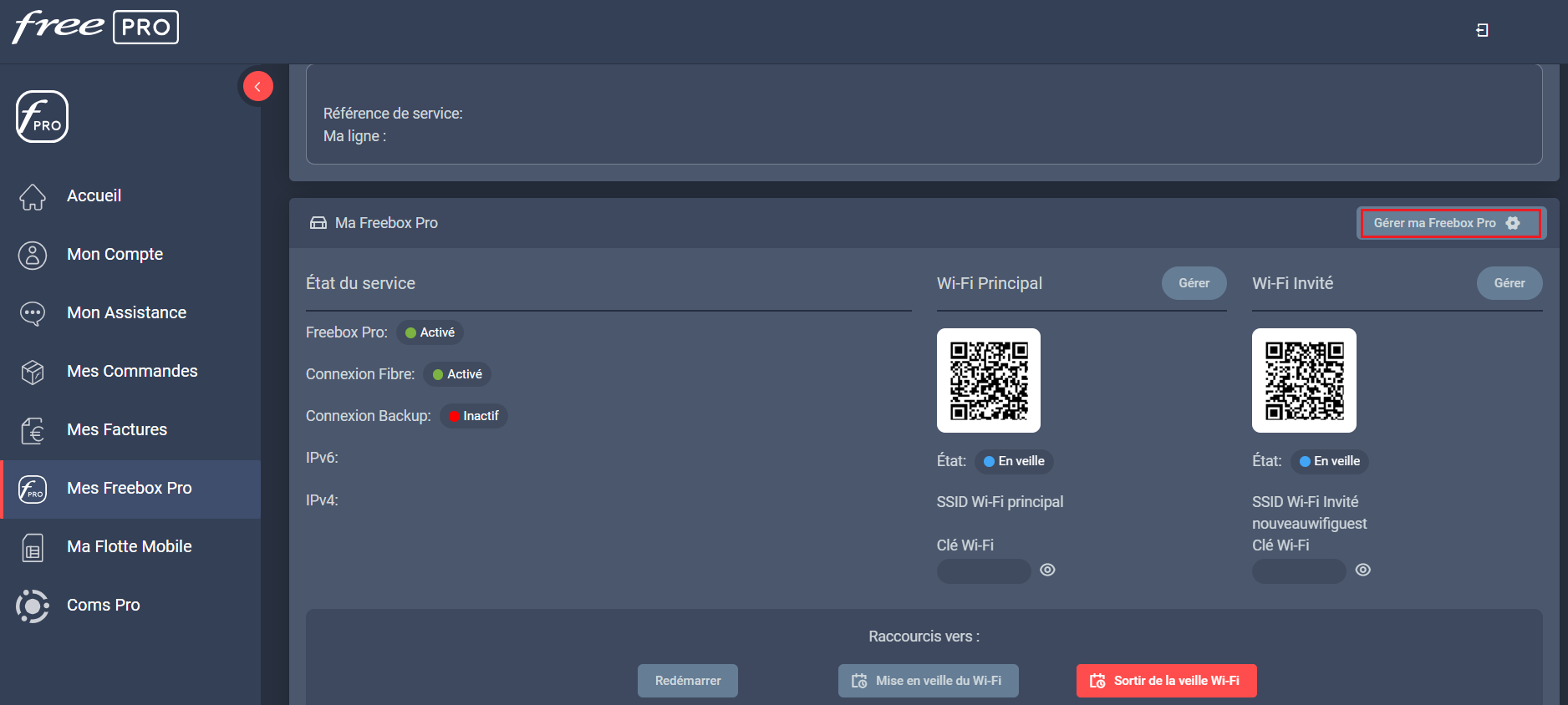1568x705 pixels.
Task: Click Mise en veille du Wi-Fi button
Action: pyautogui.click(x=928, y=681)
